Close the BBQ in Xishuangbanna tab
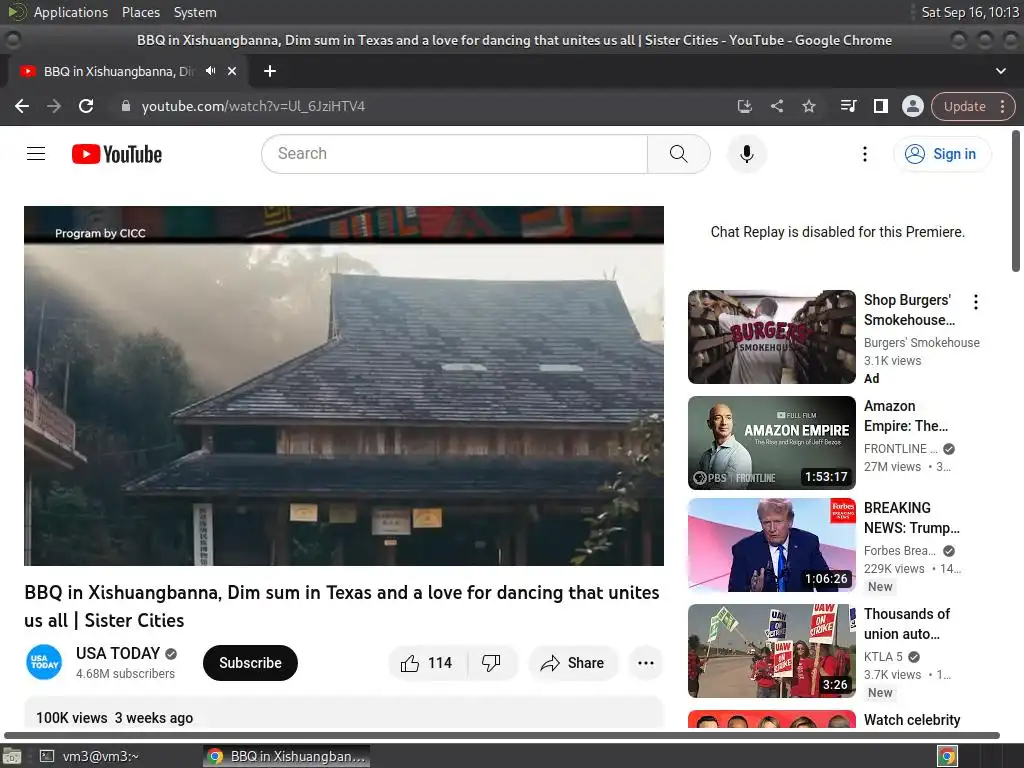This screenshot has height=768, width=1024. [x=232, y=71]
